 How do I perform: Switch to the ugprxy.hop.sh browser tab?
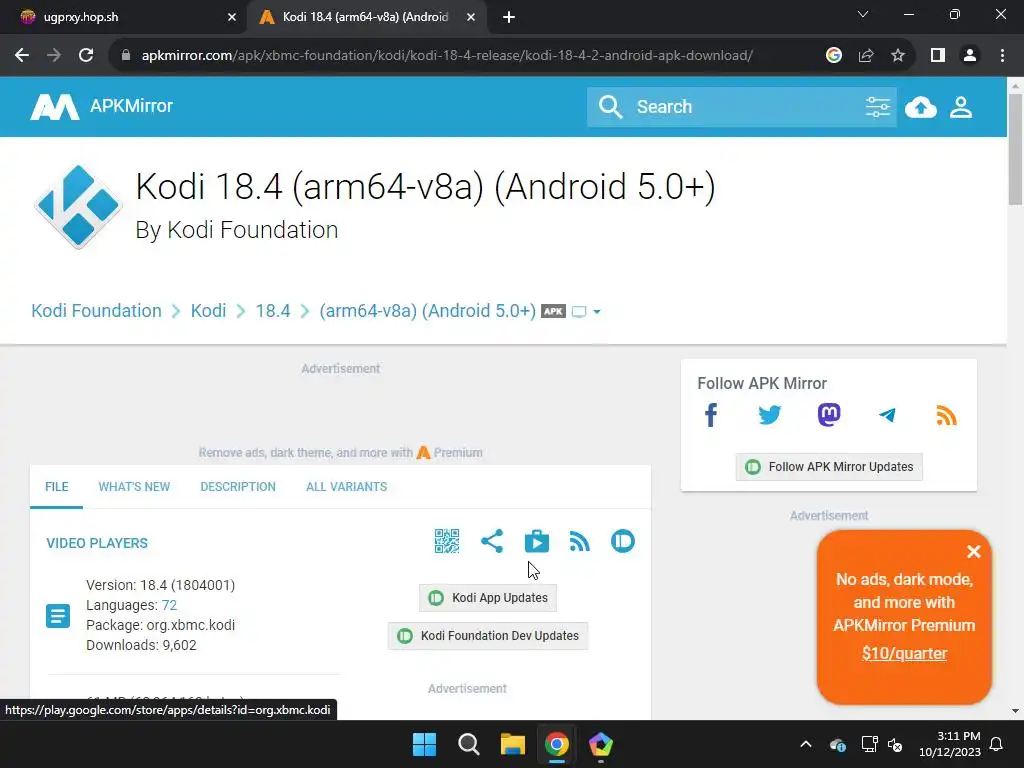[124, 17]
